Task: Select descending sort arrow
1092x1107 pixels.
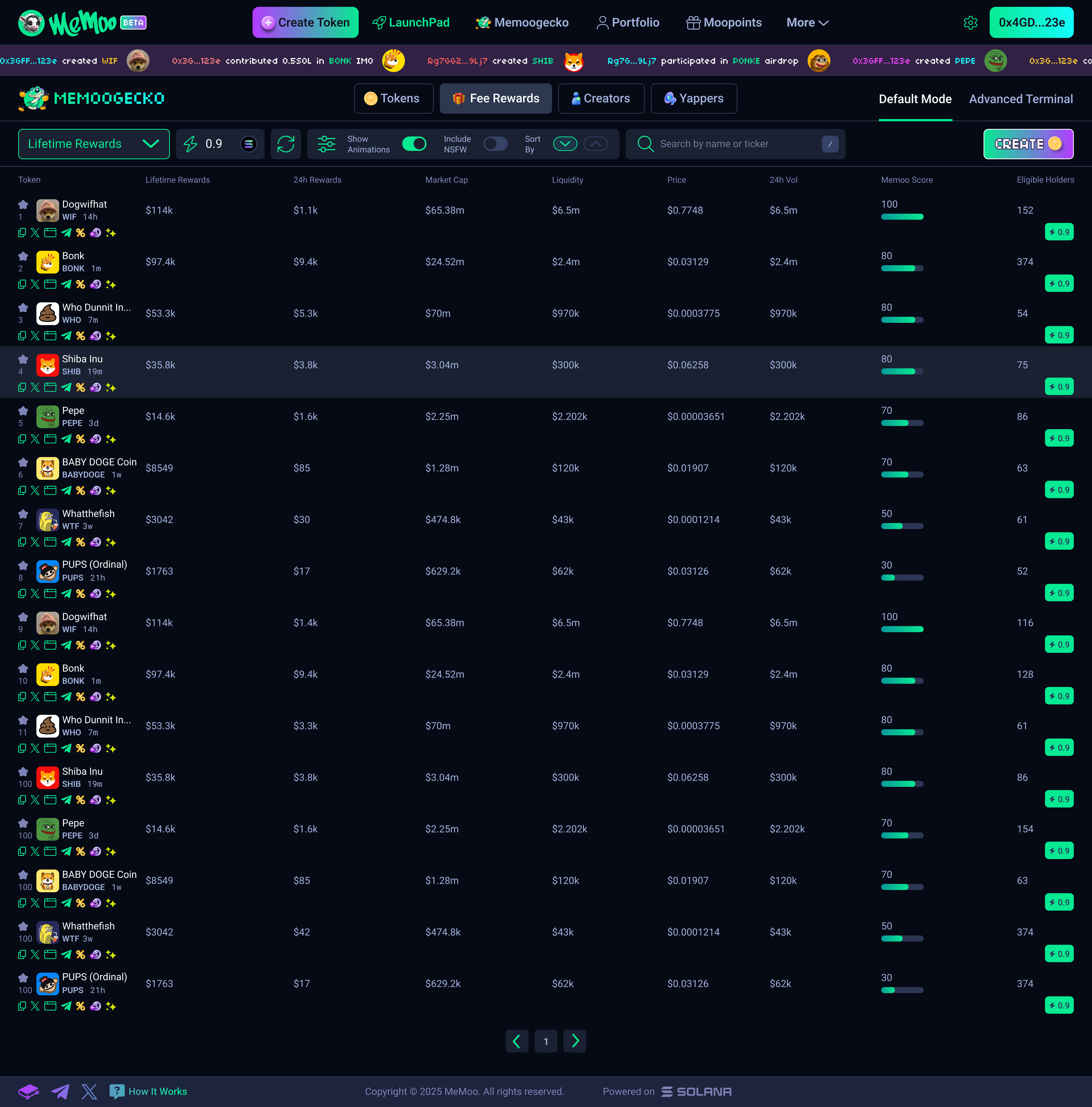Action: pos(565,144)
